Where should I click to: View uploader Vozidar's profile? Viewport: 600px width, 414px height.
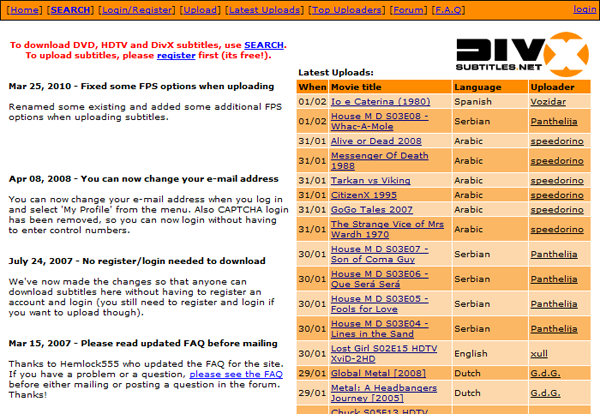(548, 102)
